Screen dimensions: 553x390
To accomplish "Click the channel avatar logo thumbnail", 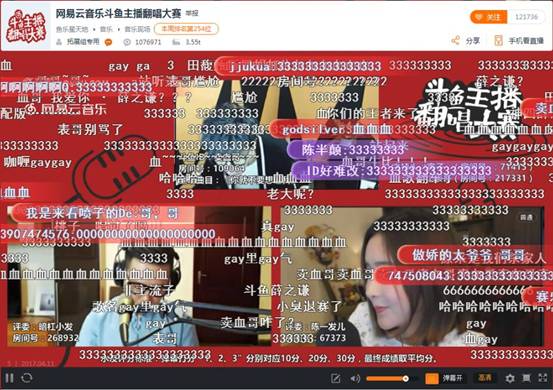I will 26,26.
